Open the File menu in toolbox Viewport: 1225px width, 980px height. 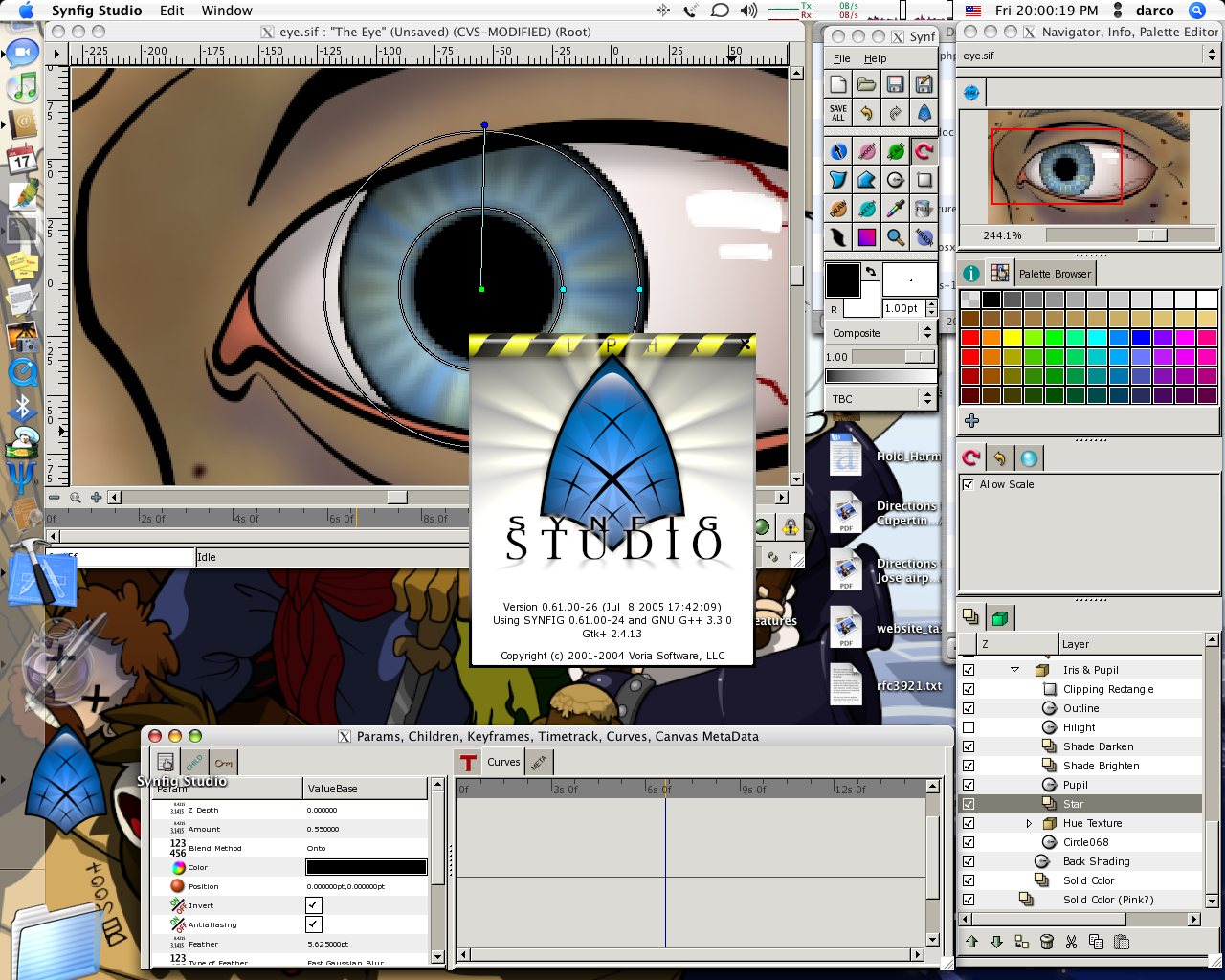[x=841, y=58]
